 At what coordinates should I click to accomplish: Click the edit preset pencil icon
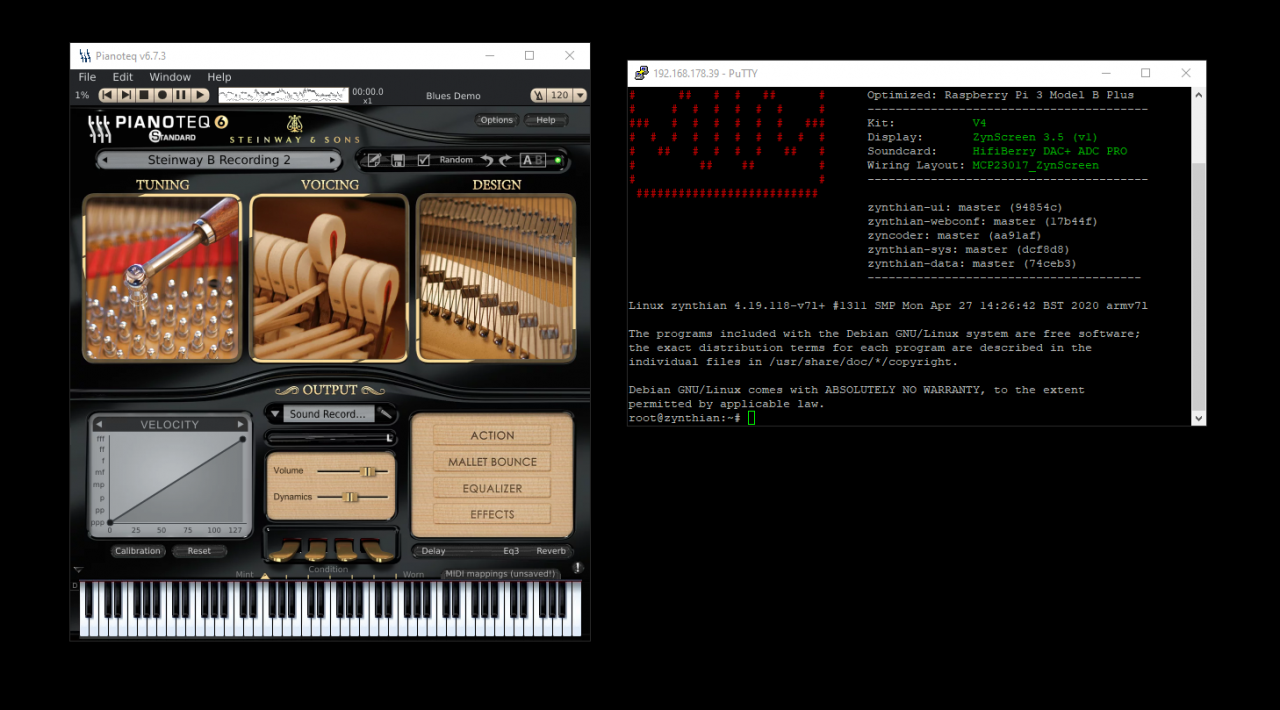click(x=374, y=160)
